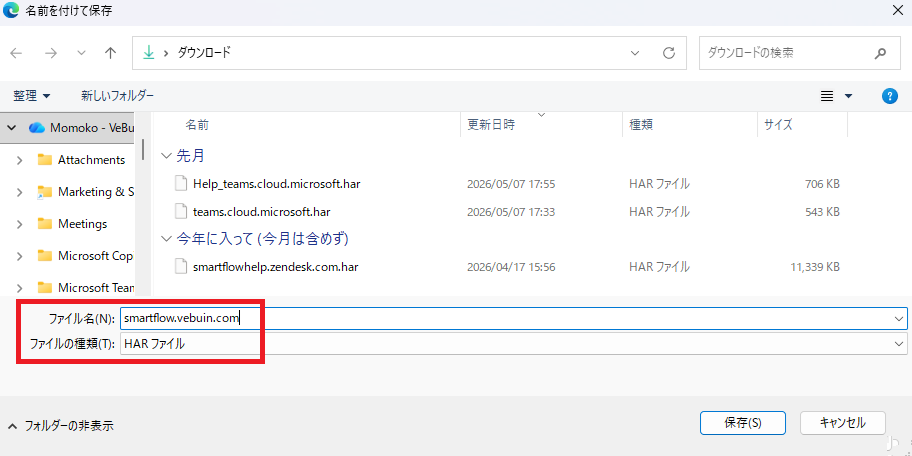Viewport: 912px width, 456px height.
Task: Collapse the 今年に入って group
Action: [167, 239]
